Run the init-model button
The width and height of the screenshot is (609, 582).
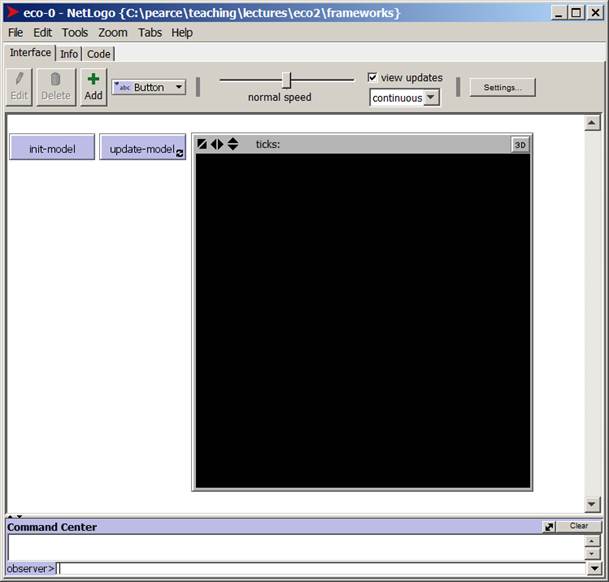52,147
